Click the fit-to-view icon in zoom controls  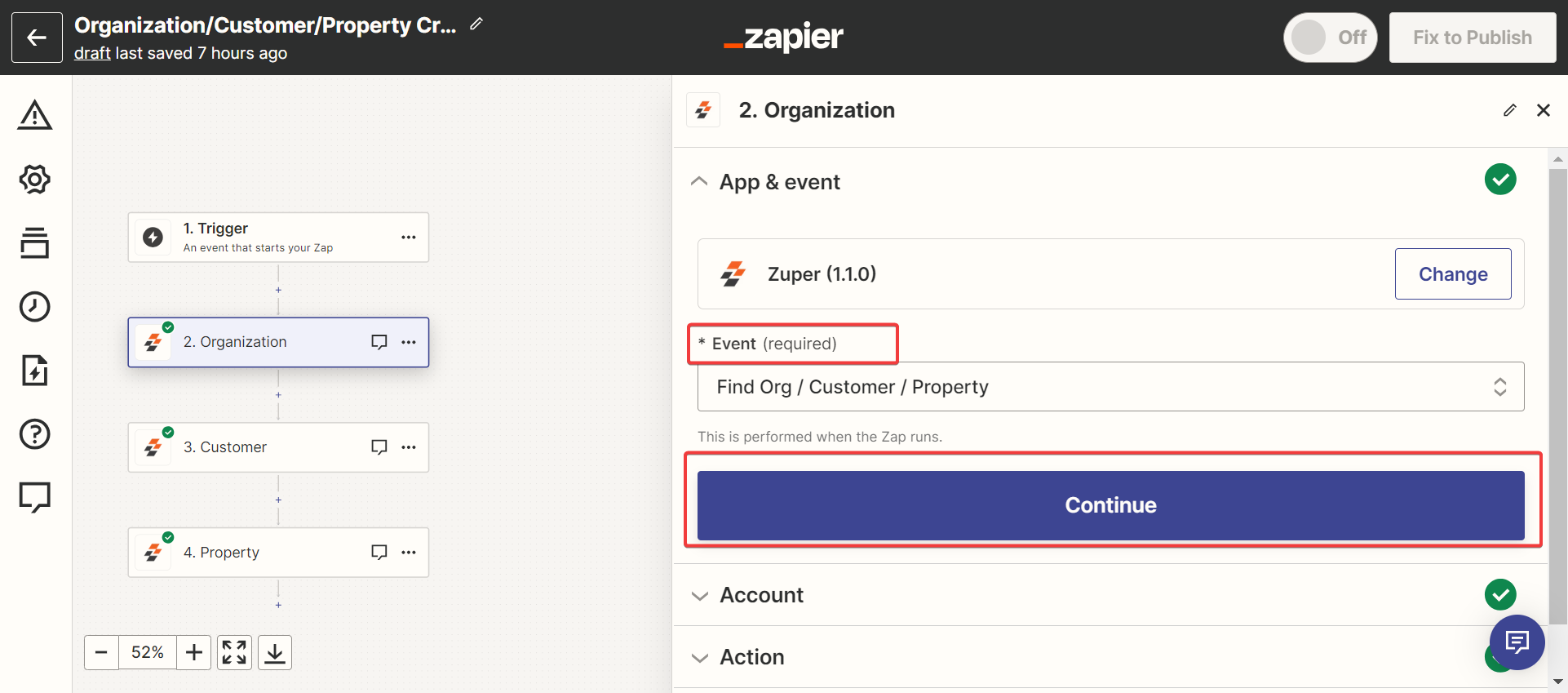coord(234,652)
